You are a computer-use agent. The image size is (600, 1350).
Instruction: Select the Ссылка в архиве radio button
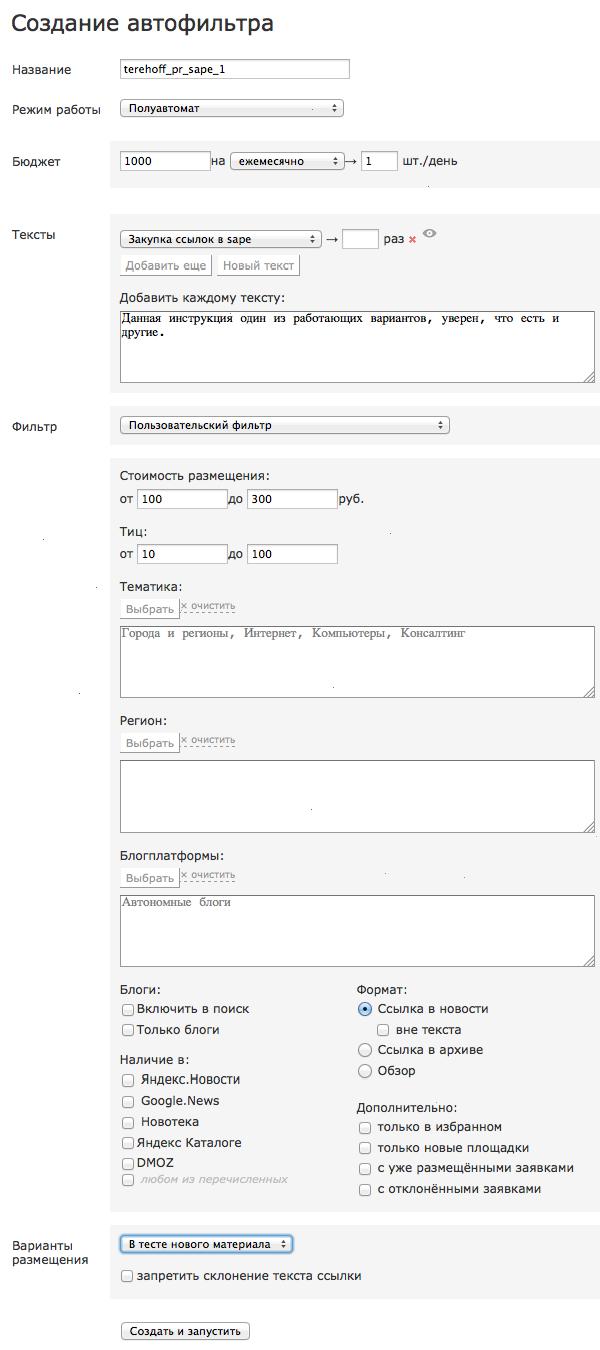click(365, 1050)
